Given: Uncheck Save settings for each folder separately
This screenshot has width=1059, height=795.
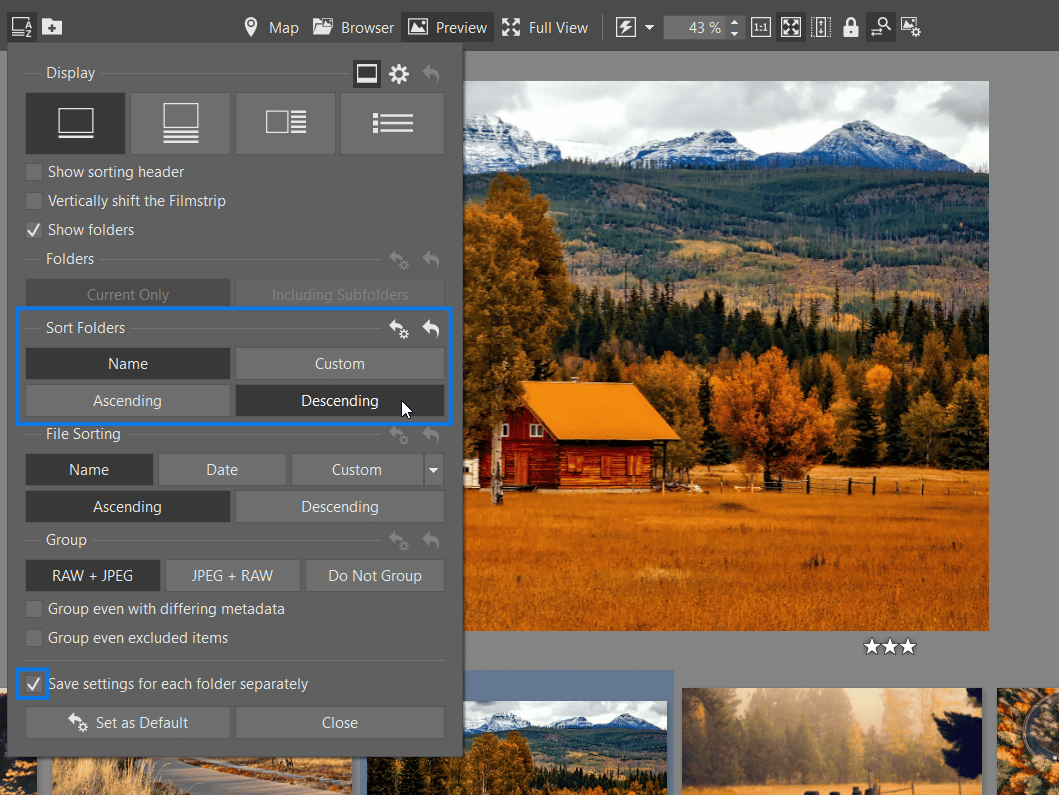Looking at the screenshot, I should point(33,684).
